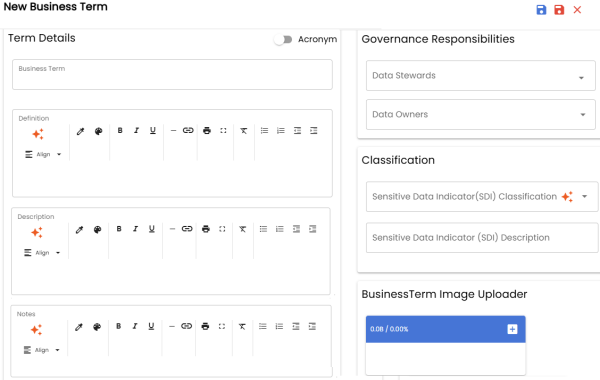Screen dimensions: 600x380
Task: Insert horizontal line in Description editor
Action: [x=172, y=229]
